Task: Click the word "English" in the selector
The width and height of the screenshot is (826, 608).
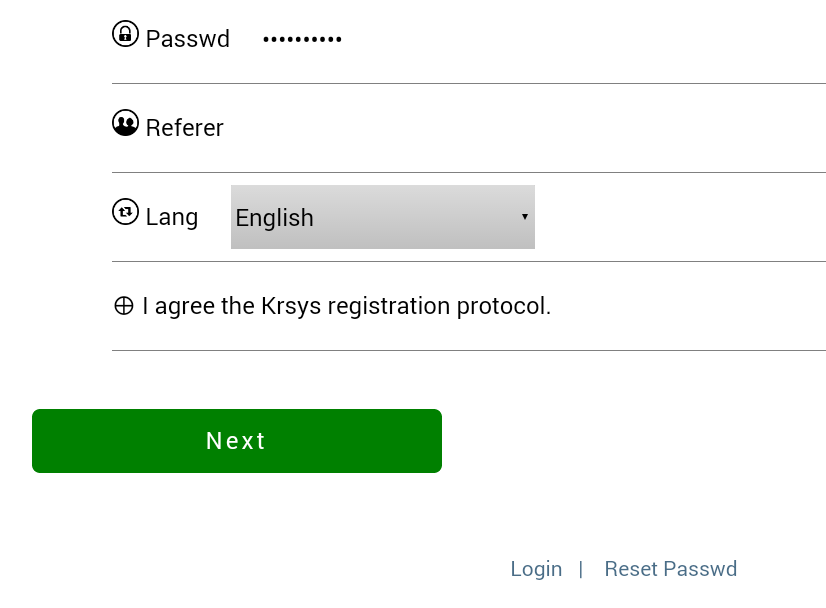Action: pos(275,218)
